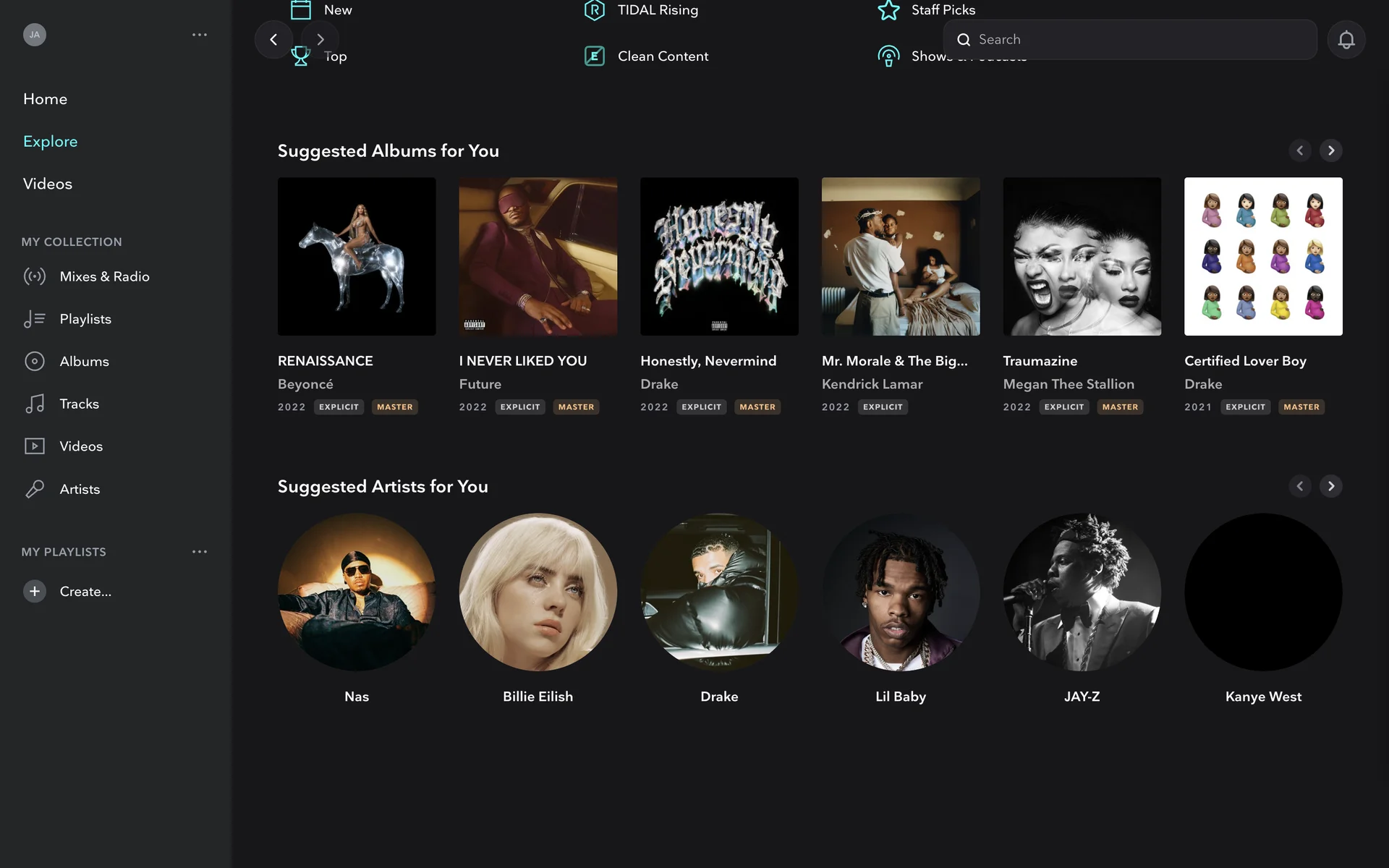Go to the Home section
The height and width of the screenshot is (868, 1389).
point(45,99)
